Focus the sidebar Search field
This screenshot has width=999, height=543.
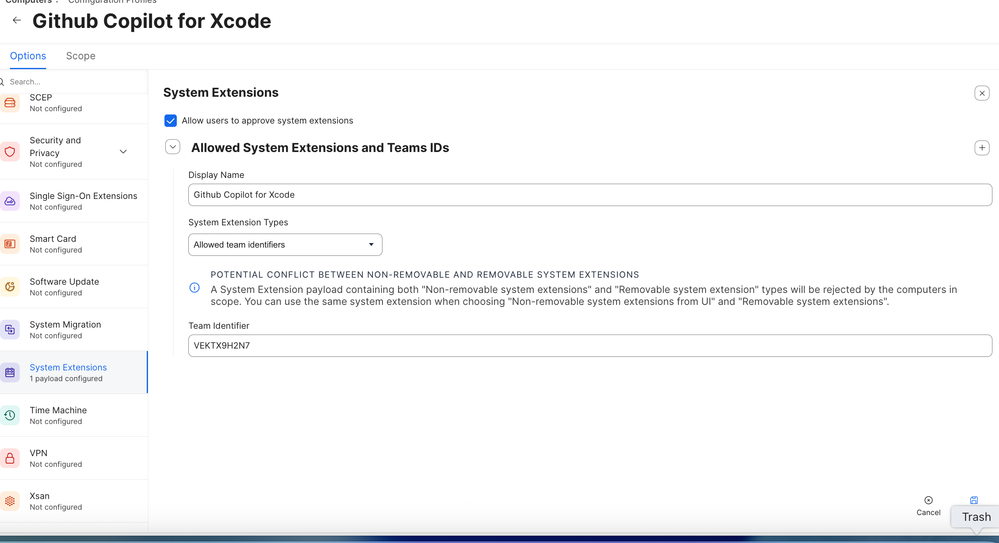pos(76,82)
